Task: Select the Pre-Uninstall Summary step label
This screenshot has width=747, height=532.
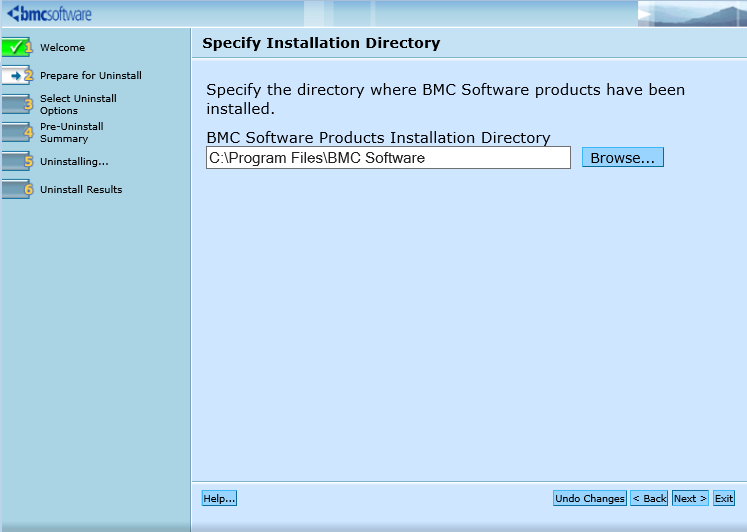Action: pyautogui.click(x=71, y=132)
